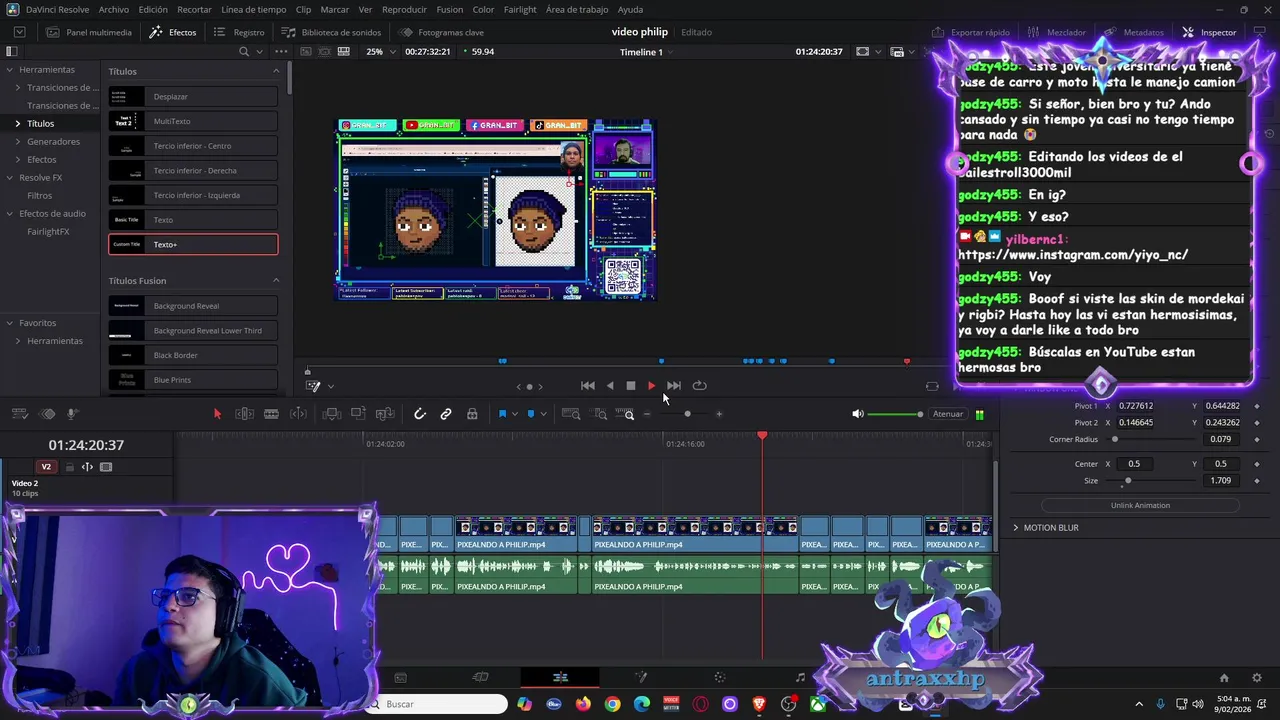The image size is (1280, 720).
Task: Open the Fairlight page music icon
Action: (x=800, y=677)
